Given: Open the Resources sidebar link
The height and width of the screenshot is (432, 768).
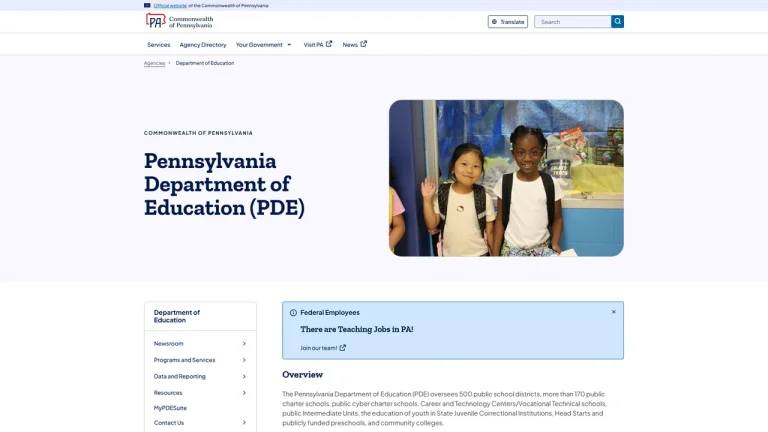Looking at the screenshot, I should 168,393.
